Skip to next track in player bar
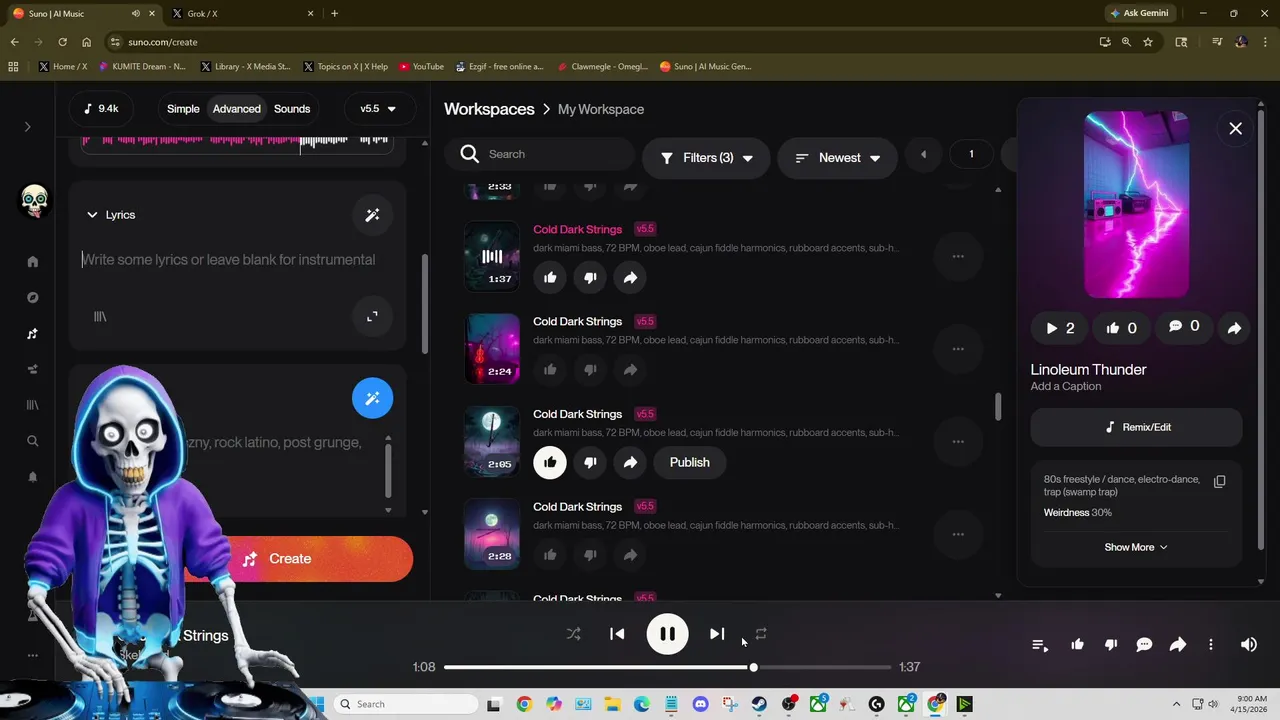Image resolution: width=1280 pixels, height=720 pixels. coord(717,634)
